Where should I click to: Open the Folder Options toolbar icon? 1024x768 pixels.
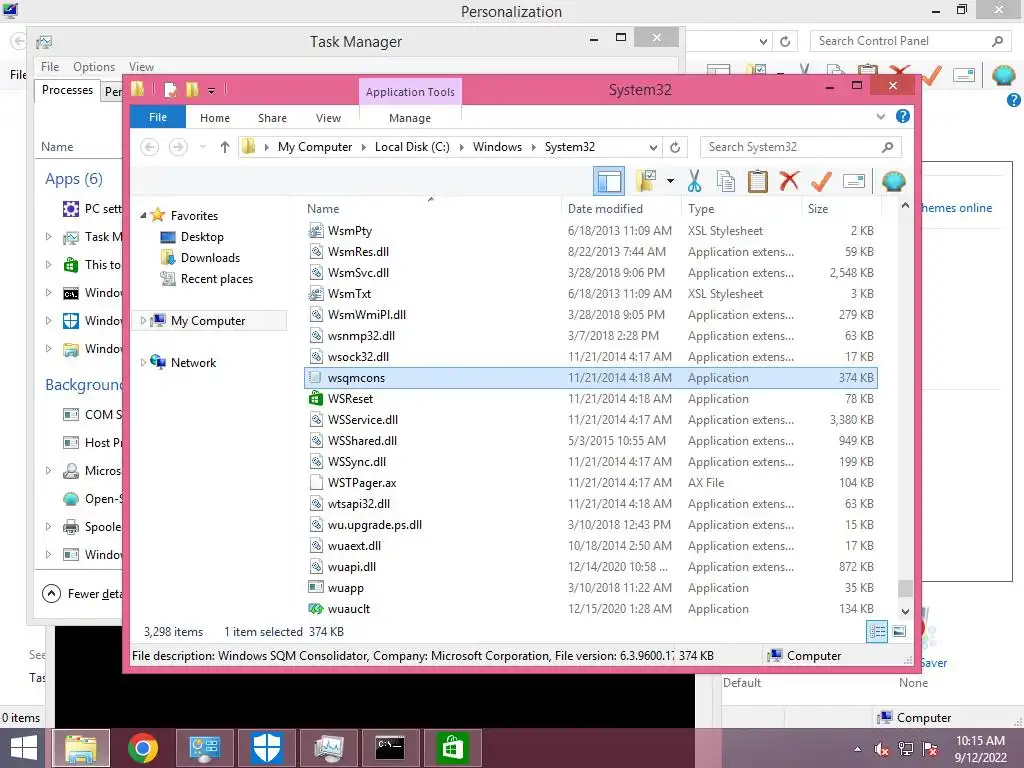646,181
